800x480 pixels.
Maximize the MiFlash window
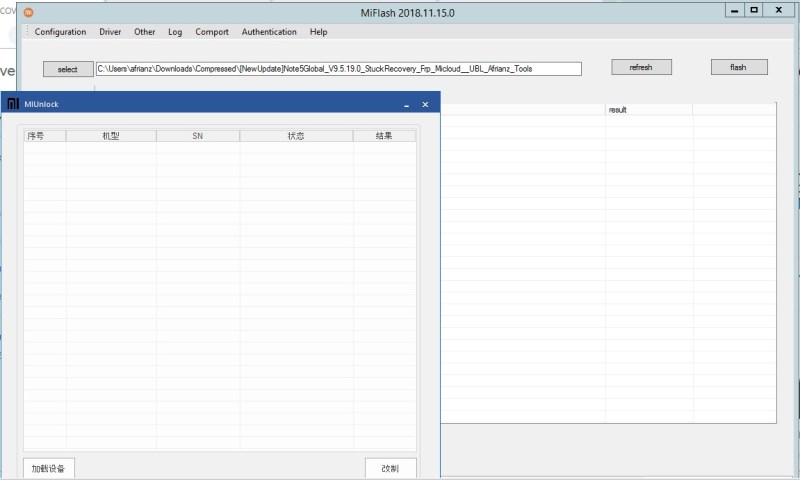point(754,10)
